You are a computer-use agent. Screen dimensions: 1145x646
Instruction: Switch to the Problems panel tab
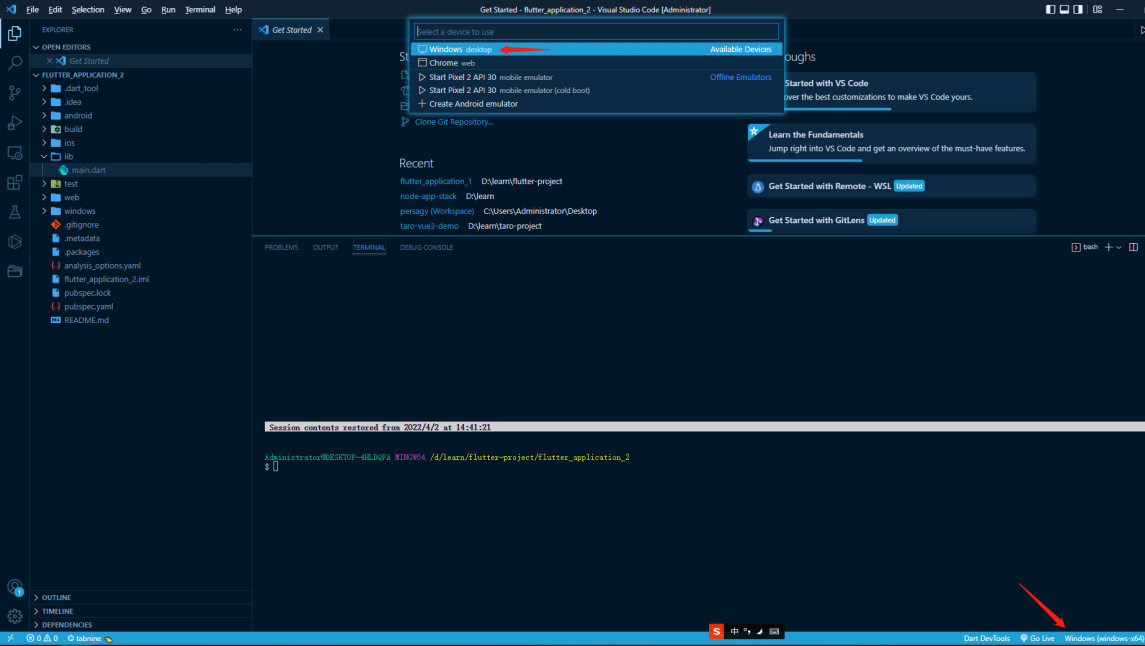(281, 247)
